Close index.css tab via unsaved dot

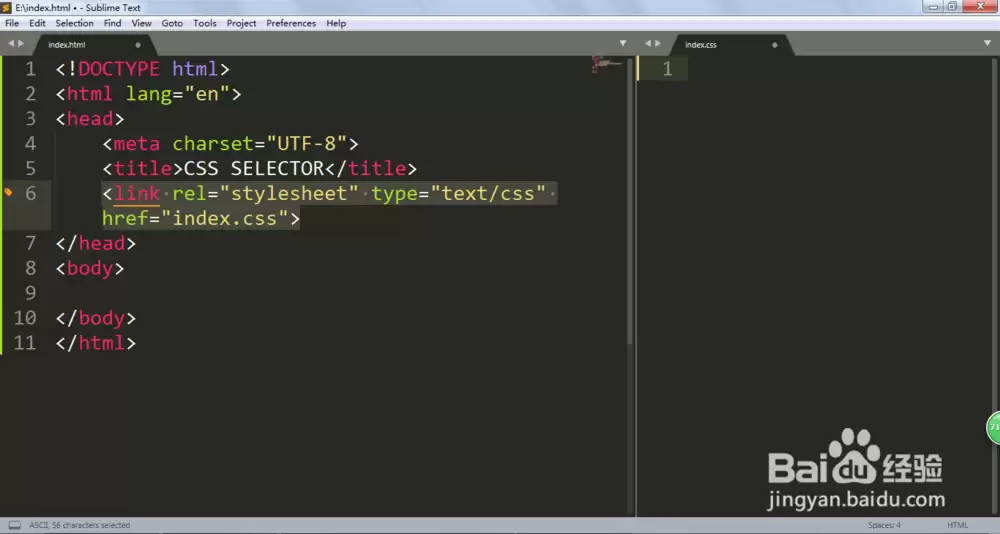(x=774, y=45)
